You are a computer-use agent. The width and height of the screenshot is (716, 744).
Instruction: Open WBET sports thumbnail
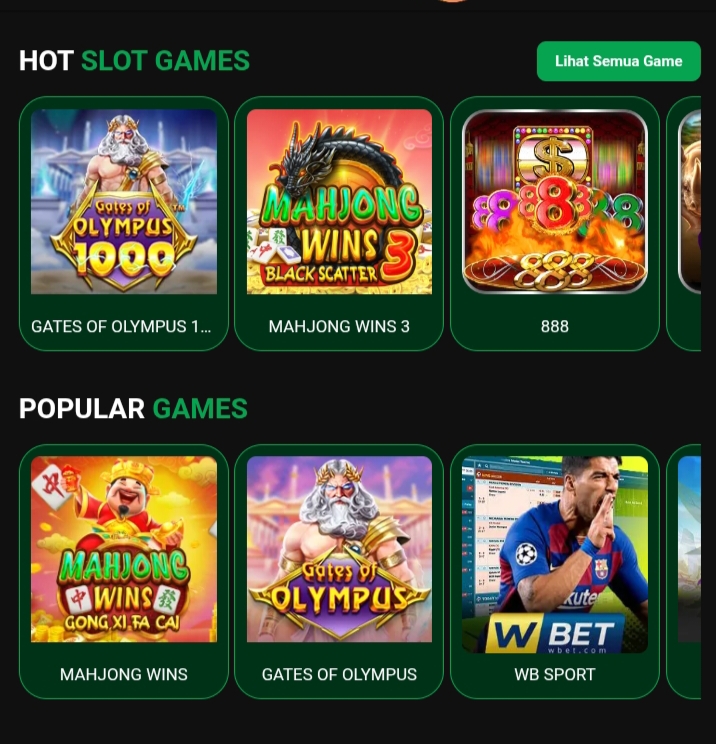click(555, 554)
